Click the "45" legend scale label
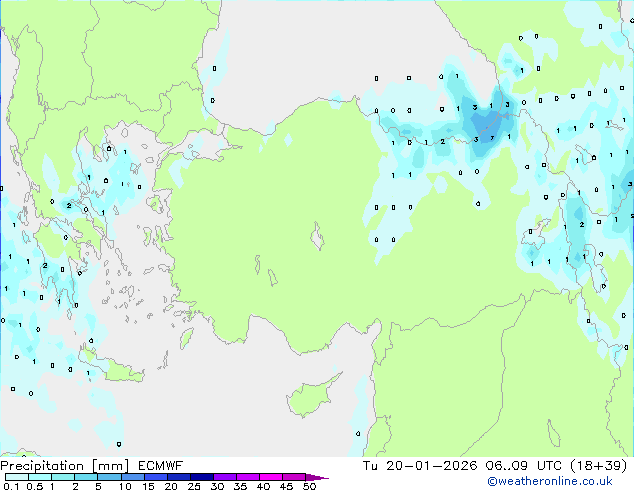Image resolution: width=634 pixels, height=490 pixels. click(x=286, y=486)
